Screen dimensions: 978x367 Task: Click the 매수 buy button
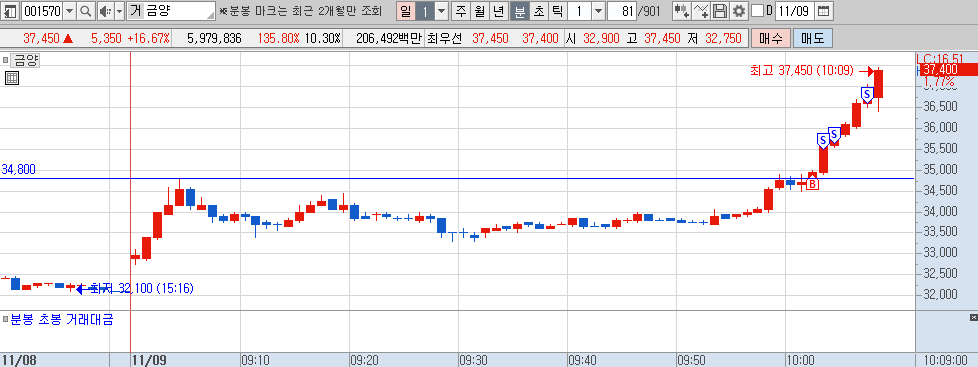click(771, 38)
